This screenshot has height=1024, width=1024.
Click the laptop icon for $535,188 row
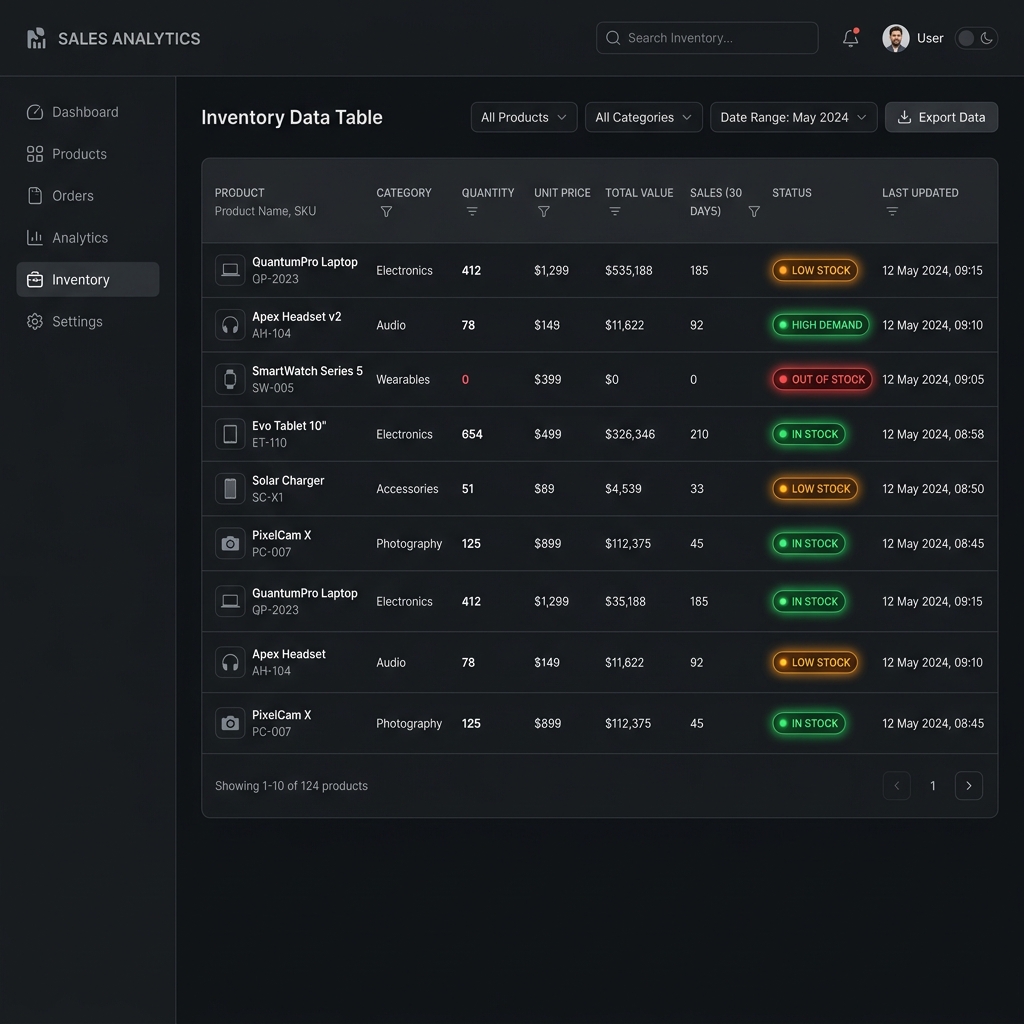coord(230,270)
